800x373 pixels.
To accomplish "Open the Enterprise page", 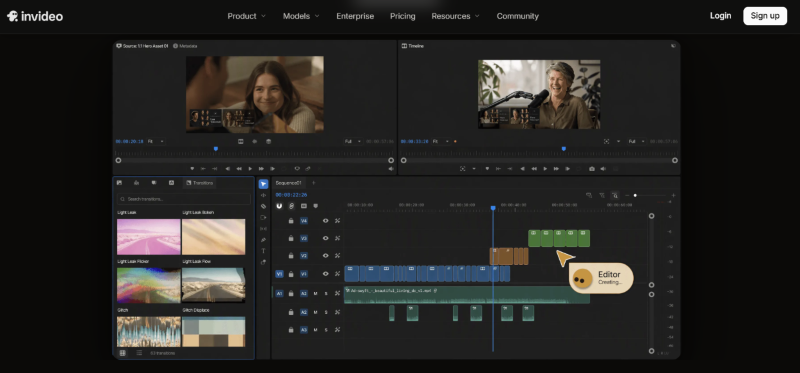I will (x=355, y=16).
